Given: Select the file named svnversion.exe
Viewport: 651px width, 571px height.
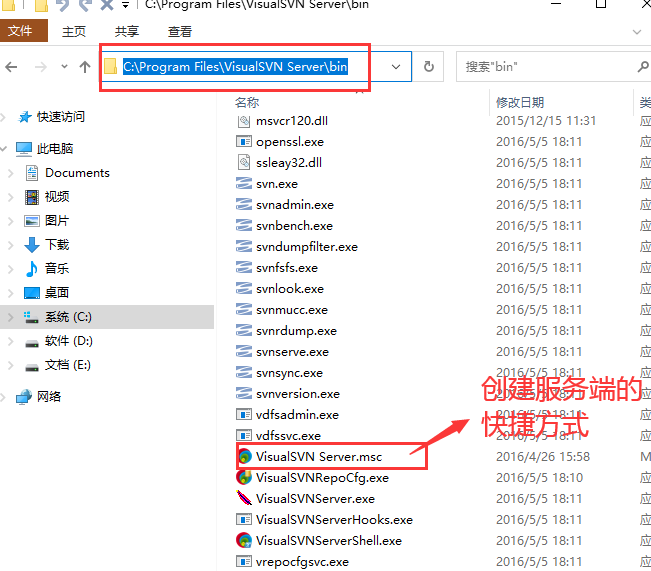Looking at the screenshot, I should point(298,394).
